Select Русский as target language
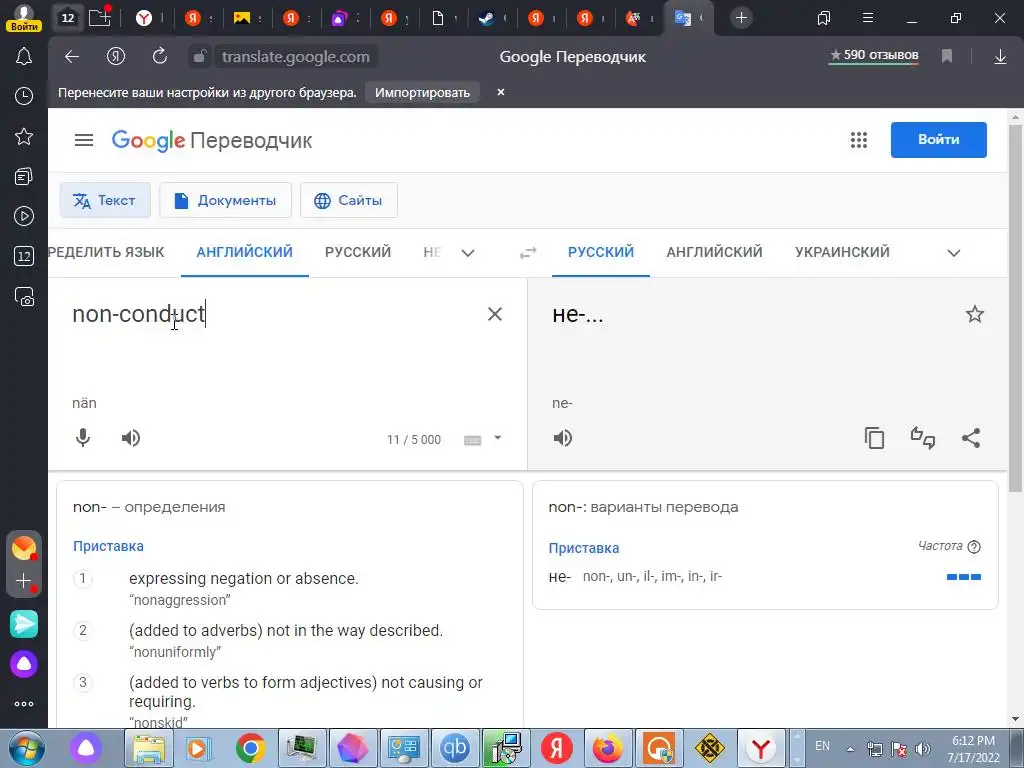 (601, 252)
